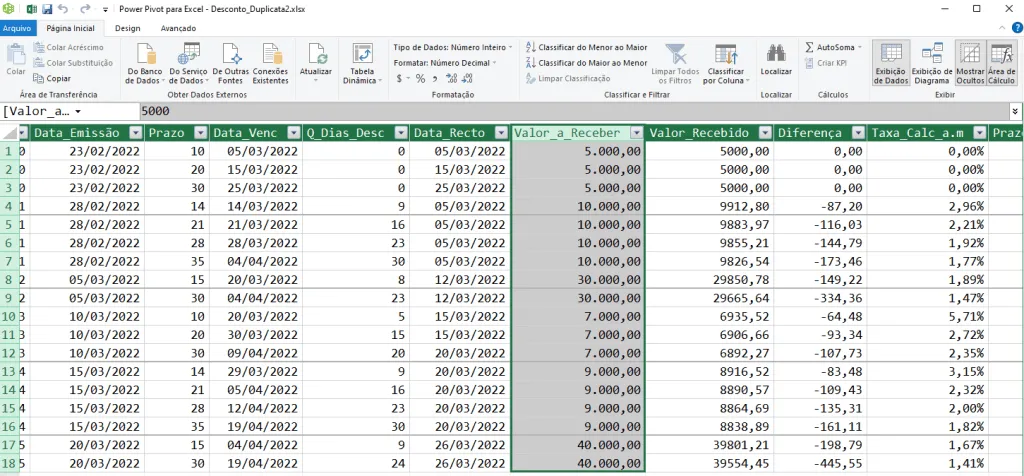This screenshot has width=1024, height=476.
Task: Open Power Pivot help question mark
Action: point(1017,27)
